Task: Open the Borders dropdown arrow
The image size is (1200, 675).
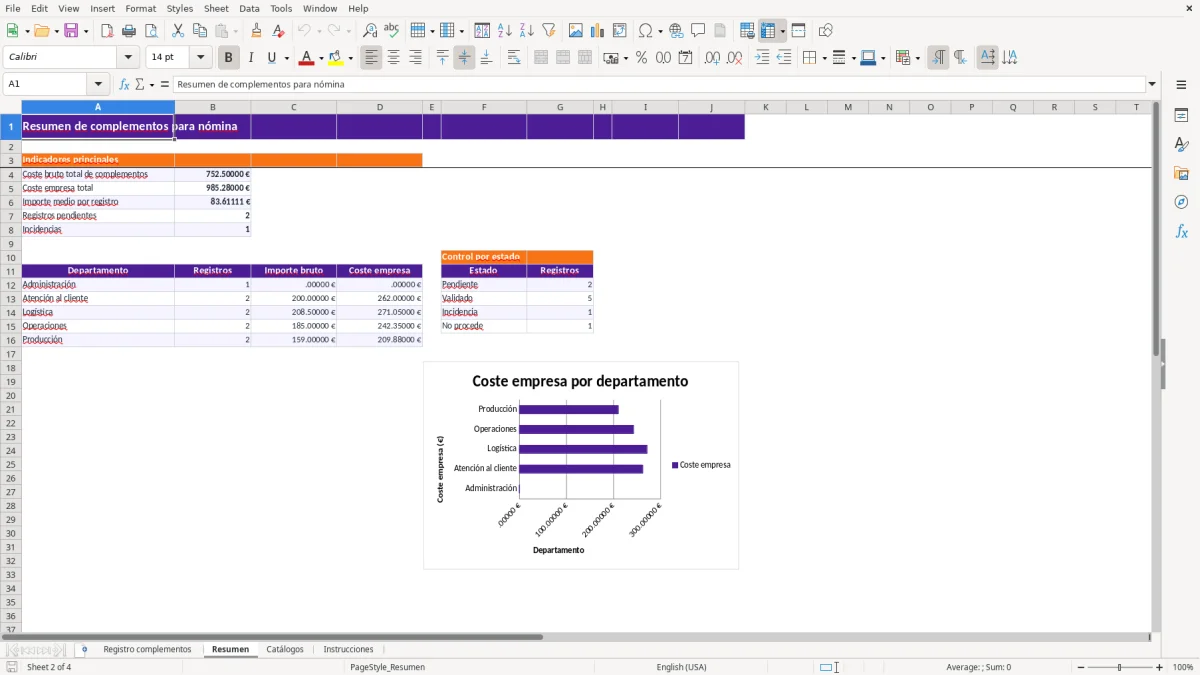Action: click(x=823, y=58)
